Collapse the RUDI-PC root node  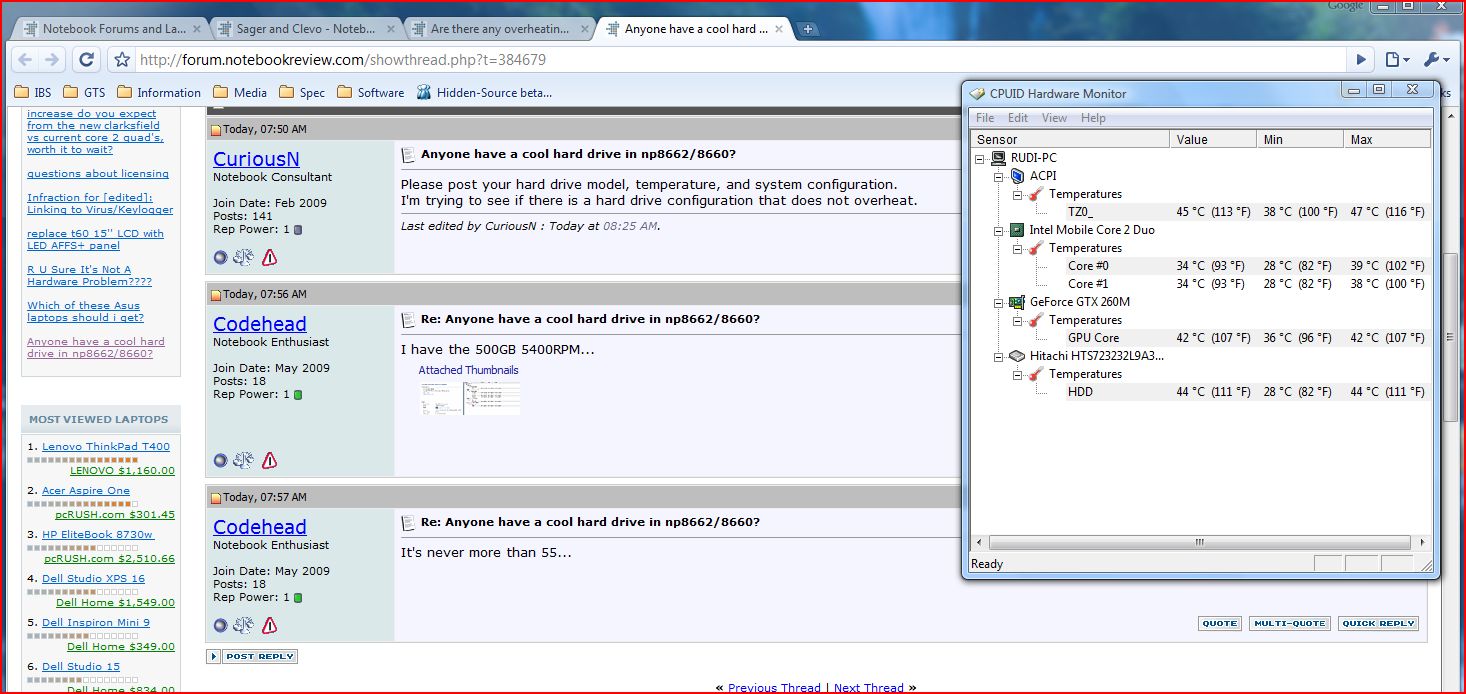(x=981, y=158)
